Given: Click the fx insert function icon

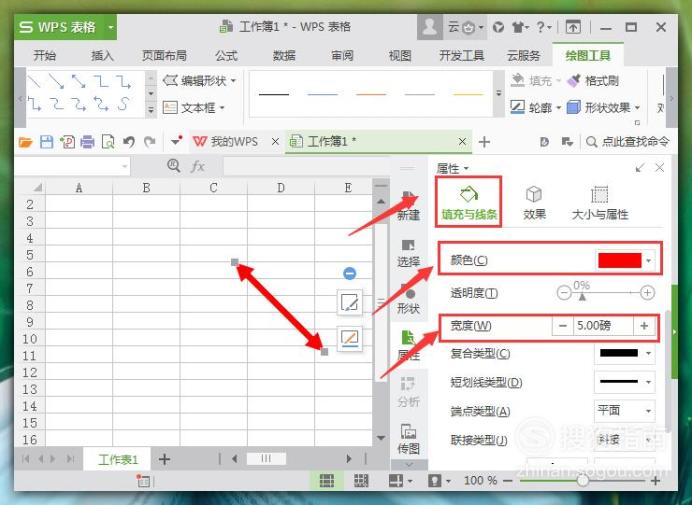Looking at the screenshot, I should pyautogui.click(x=197, y=166).
